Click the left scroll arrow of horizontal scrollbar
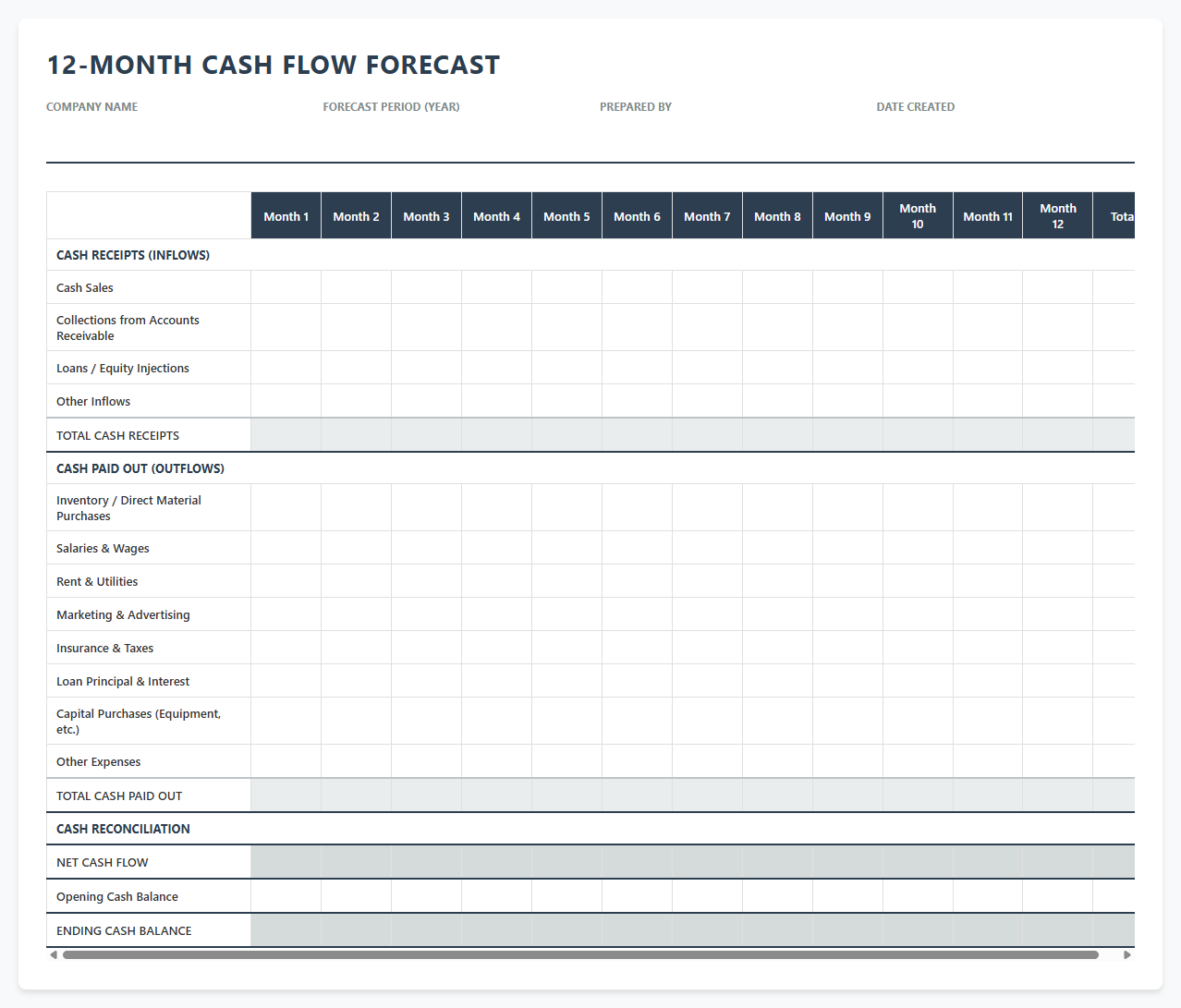 click(54, 954)
